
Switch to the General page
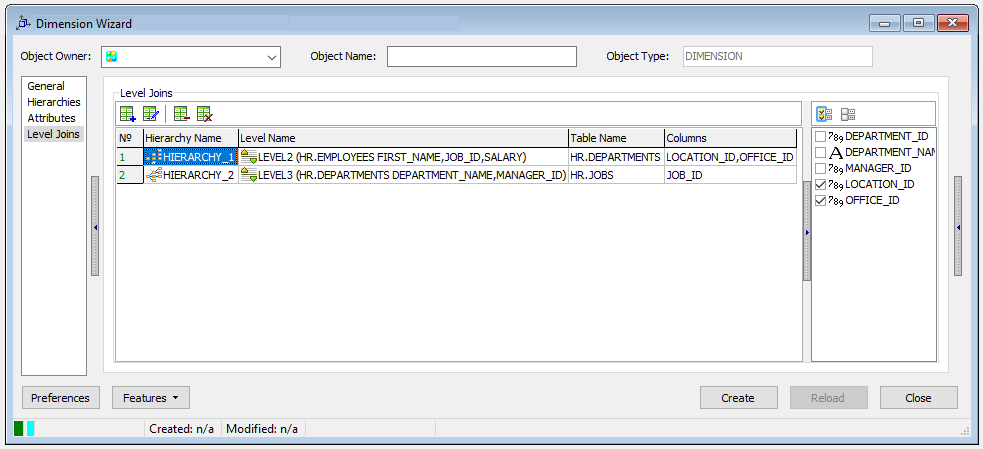(46, 86)
